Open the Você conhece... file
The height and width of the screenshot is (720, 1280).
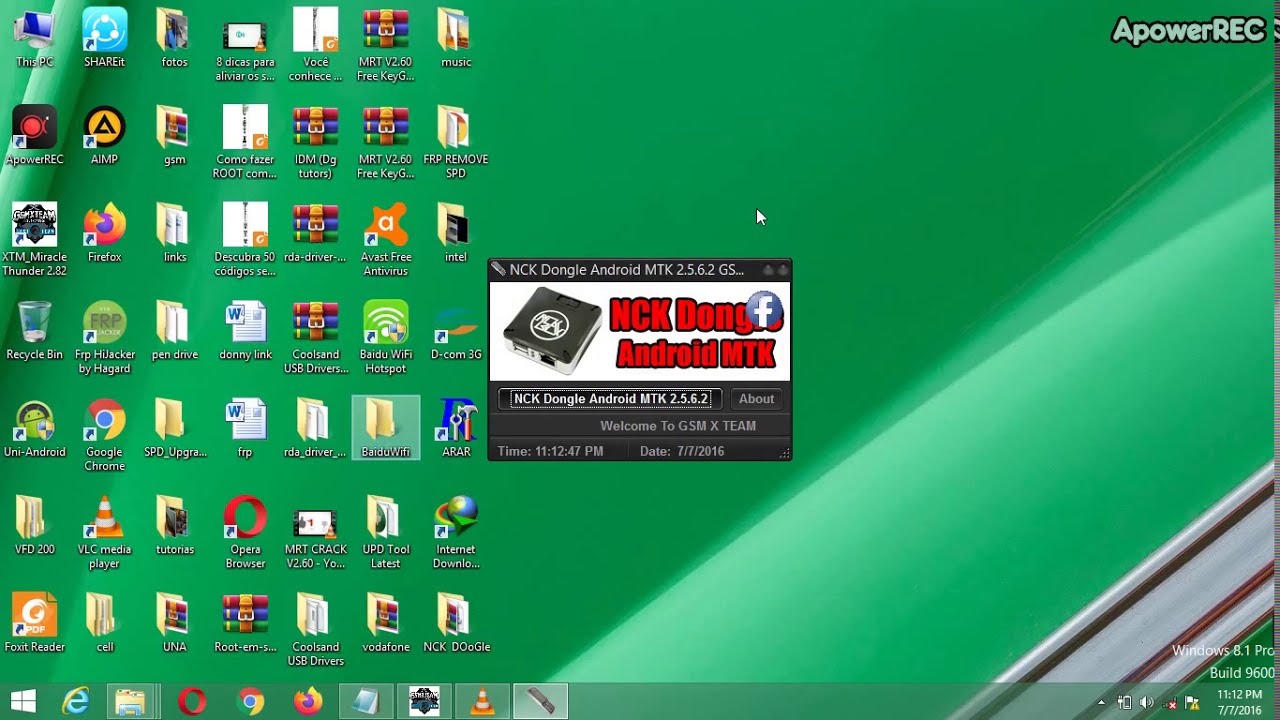coord(315,45)
